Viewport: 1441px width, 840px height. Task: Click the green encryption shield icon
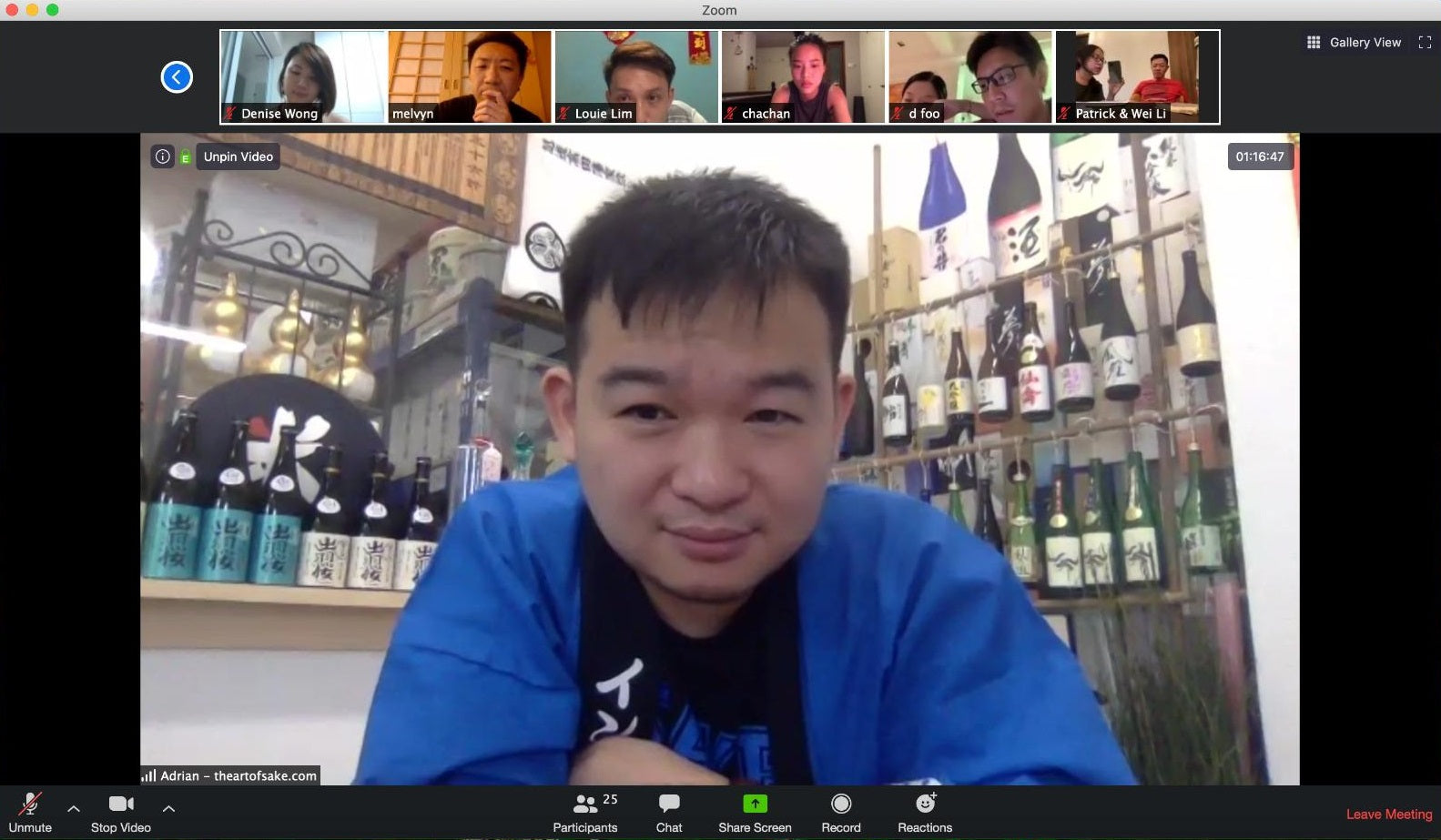tap(185, 157)
